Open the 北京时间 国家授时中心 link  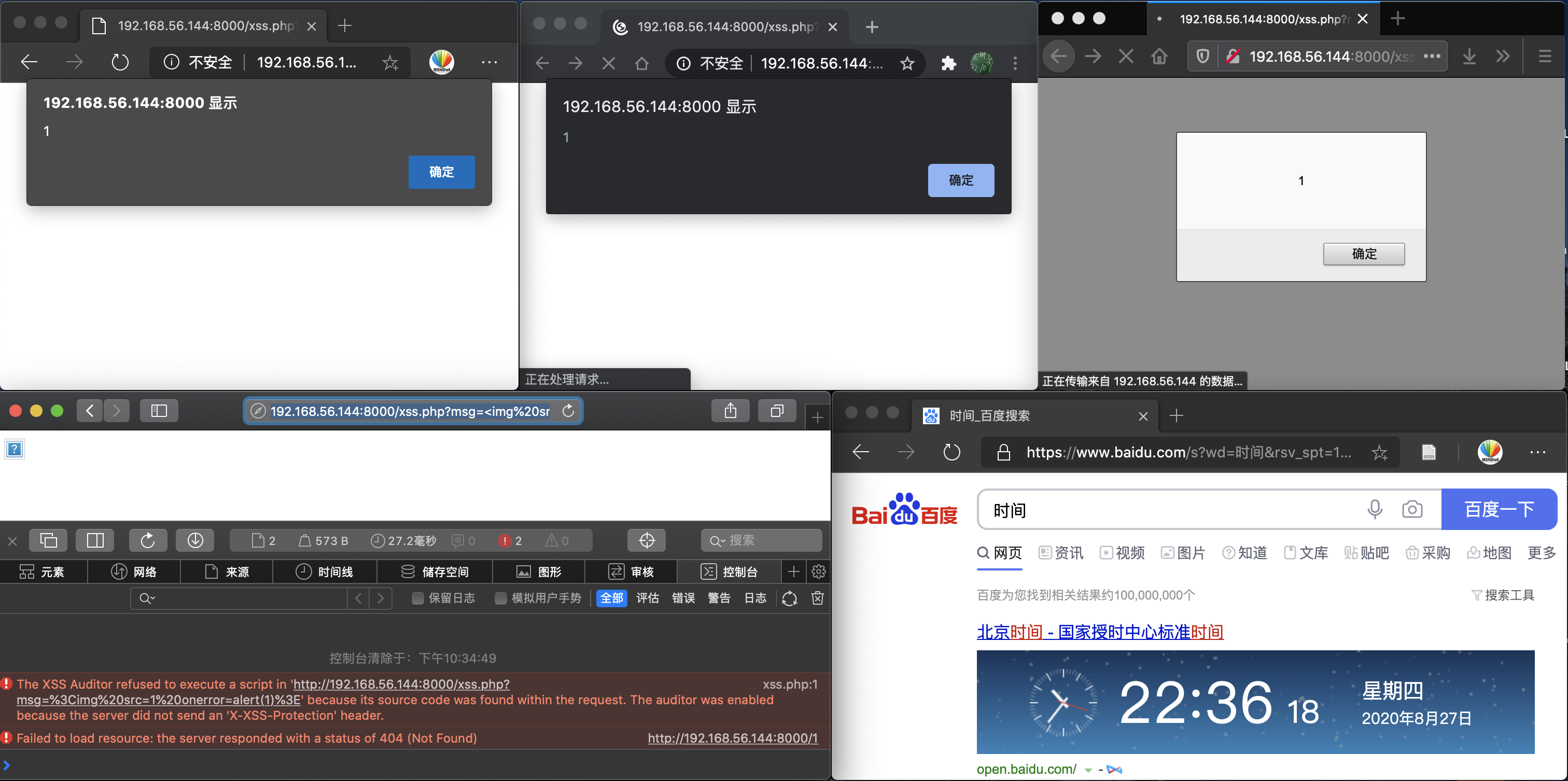pos(1099,632)
